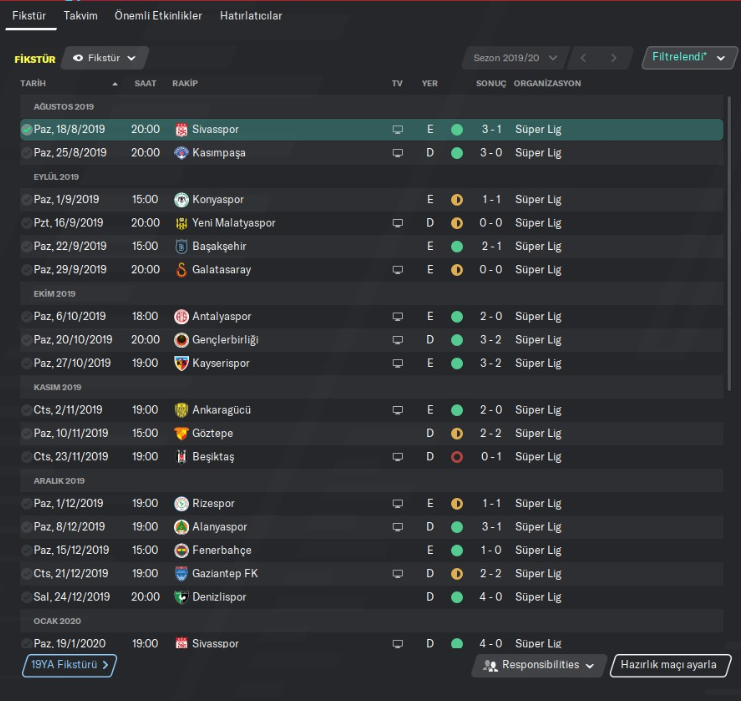Toggle the checkmark on Kasımpaşa fixture row
Screen dimensions: 741x701
click(27, 153)
